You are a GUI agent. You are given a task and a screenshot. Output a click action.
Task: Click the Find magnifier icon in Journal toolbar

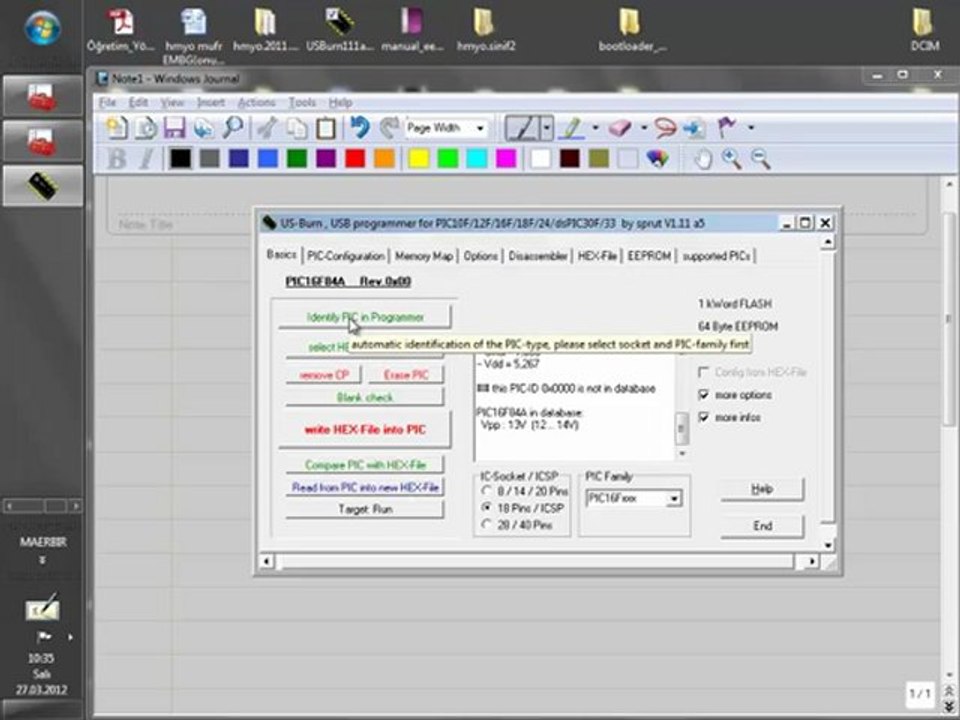233,127
